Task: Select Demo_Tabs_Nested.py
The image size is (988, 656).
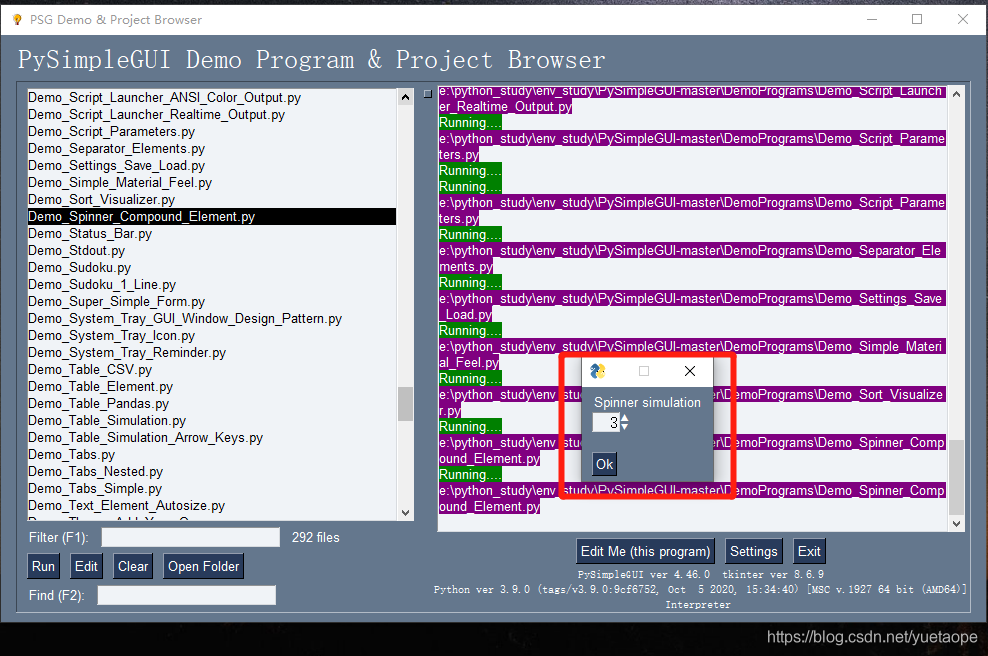Action: pyautogui.click(x=212, y=472)
